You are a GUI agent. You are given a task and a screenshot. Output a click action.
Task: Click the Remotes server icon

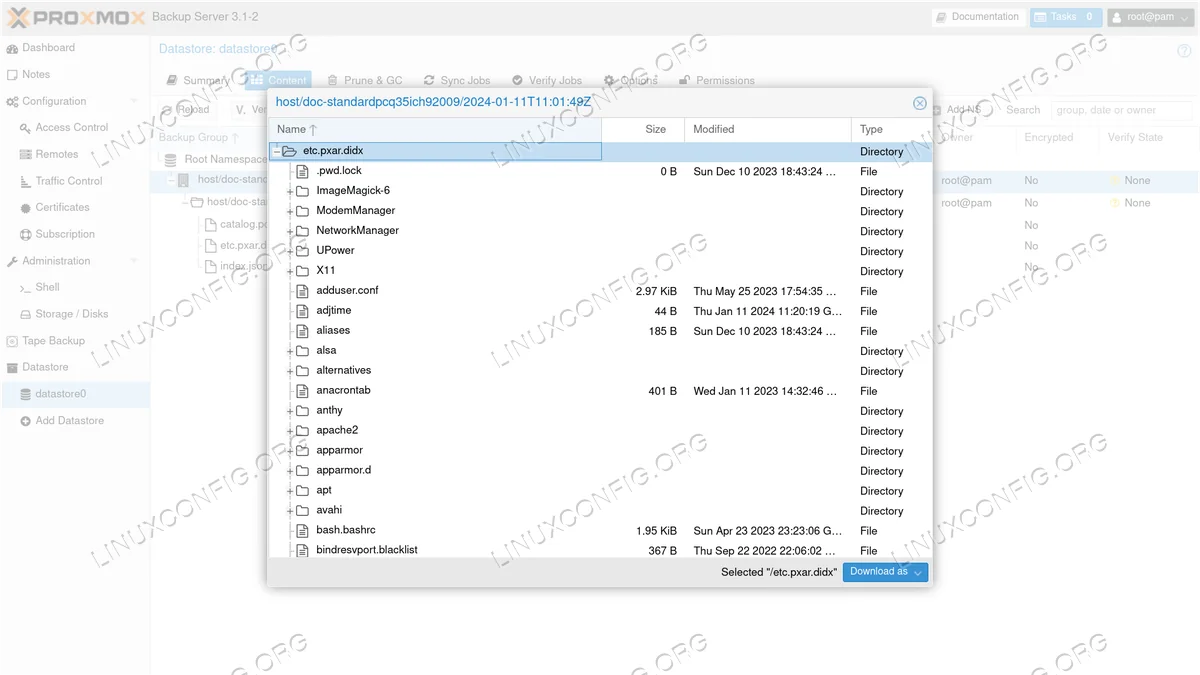click(x=26, y=155)
